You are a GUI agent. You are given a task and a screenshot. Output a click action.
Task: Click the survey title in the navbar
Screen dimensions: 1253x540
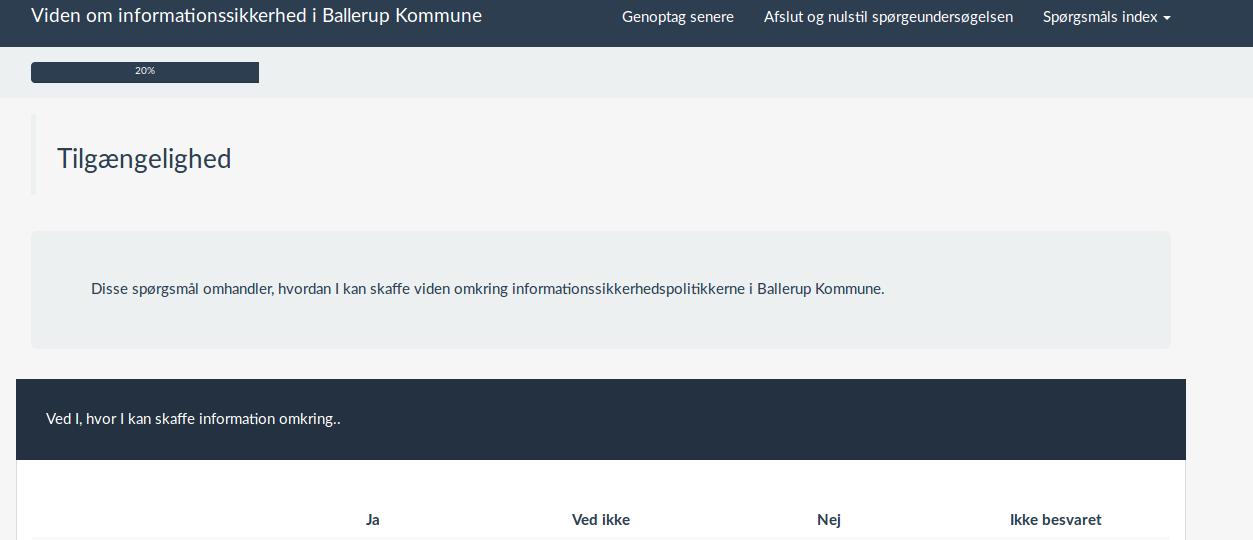pyautogui.click(x=256, y=16)
